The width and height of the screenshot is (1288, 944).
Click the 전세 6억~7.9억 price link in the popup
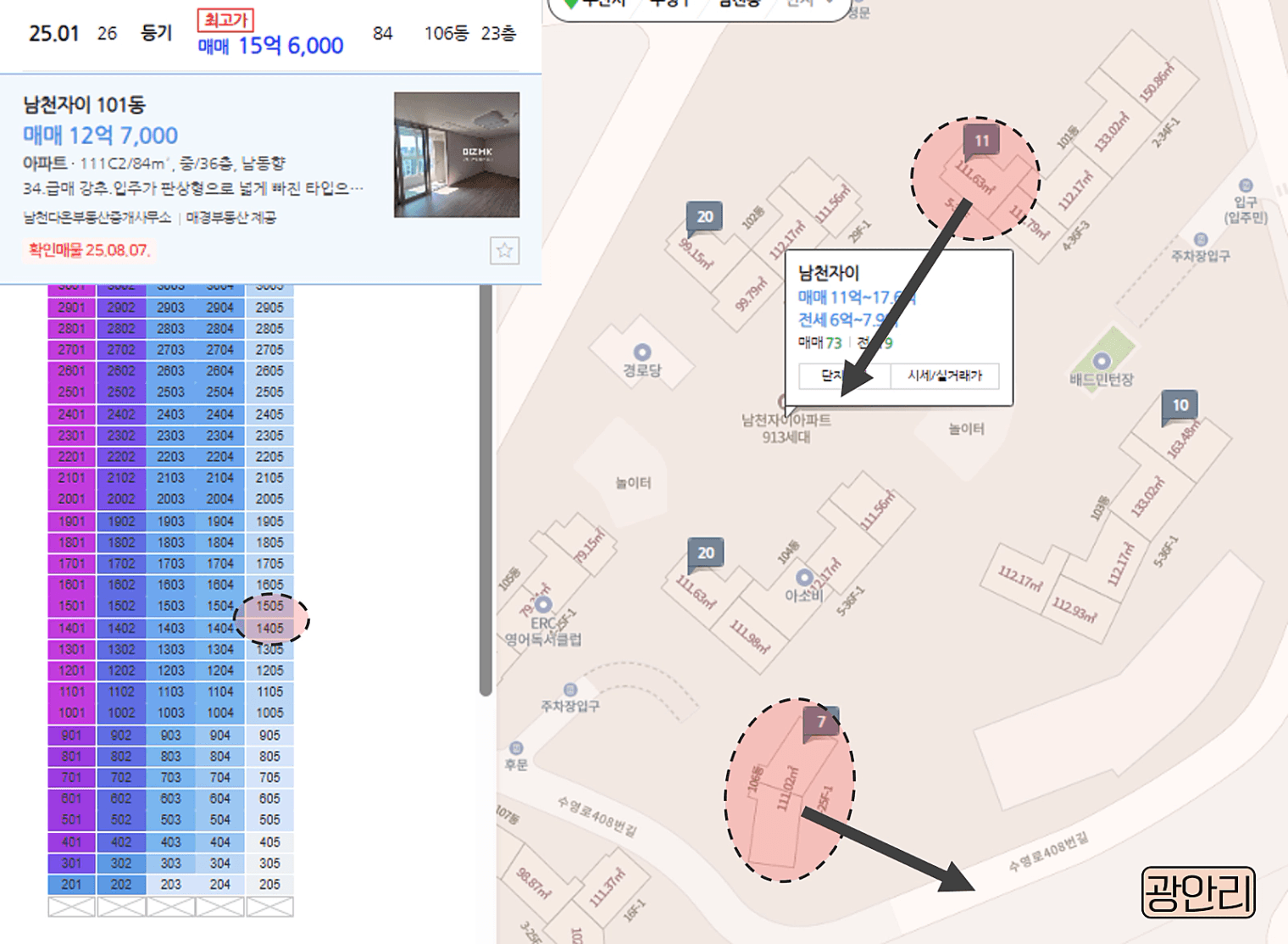[x=847, y=319]
